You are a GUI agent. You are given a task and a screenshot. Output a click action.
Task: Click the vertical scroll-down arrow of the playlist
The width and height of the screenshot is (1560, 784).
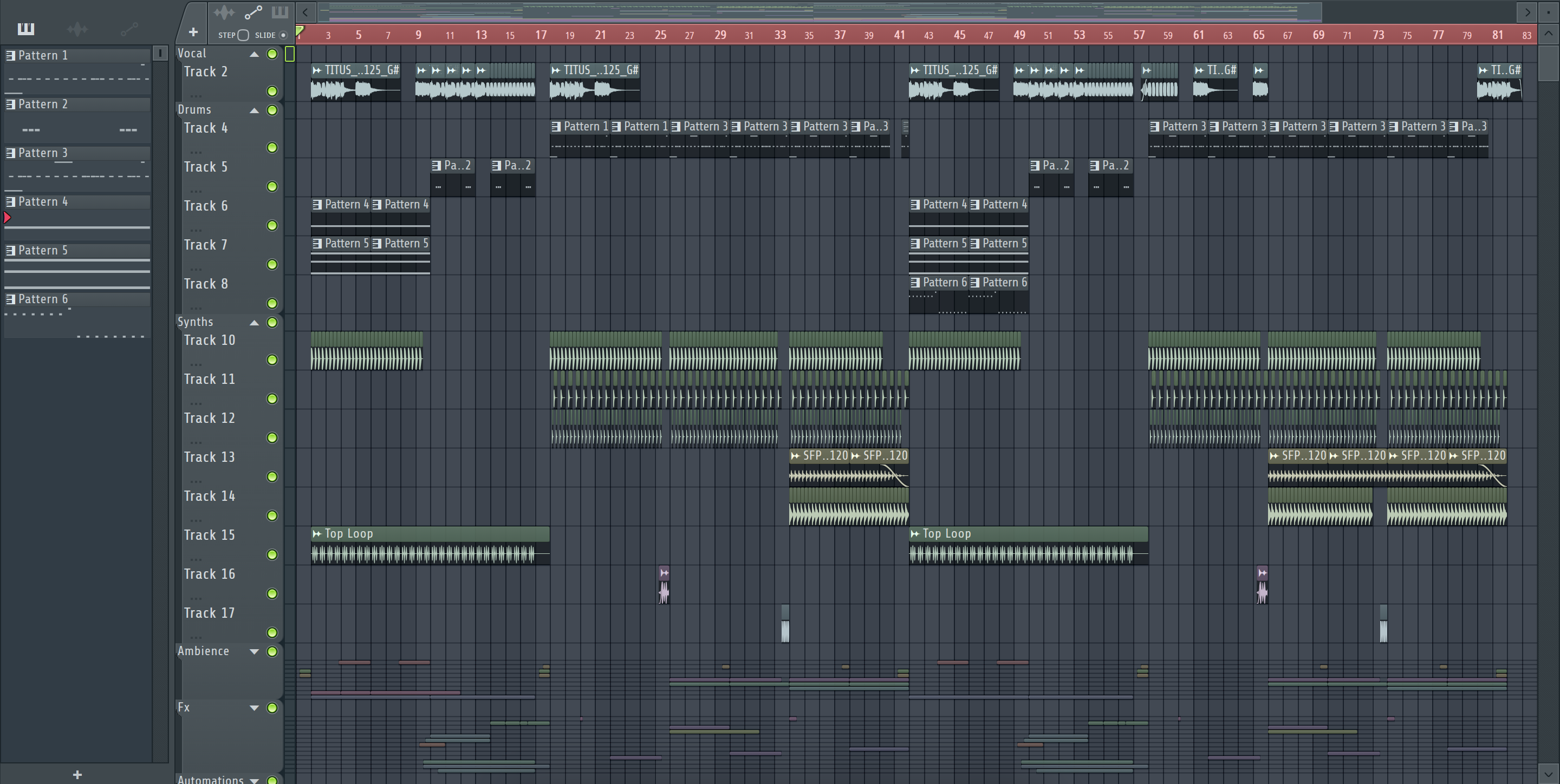coord(1549,773)
